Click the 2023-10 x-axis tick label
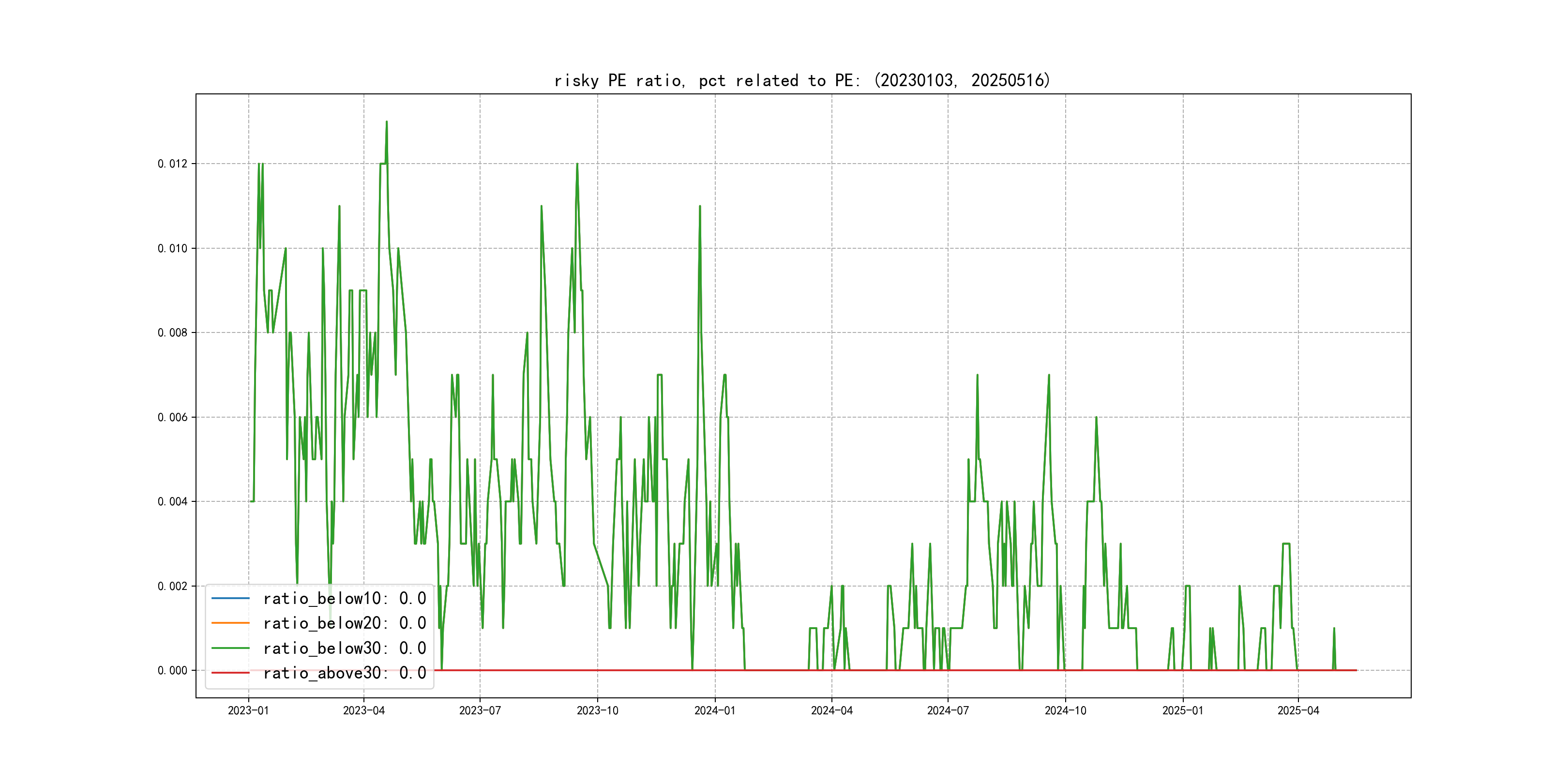The image size is (1568, 784). click(597, 710)
